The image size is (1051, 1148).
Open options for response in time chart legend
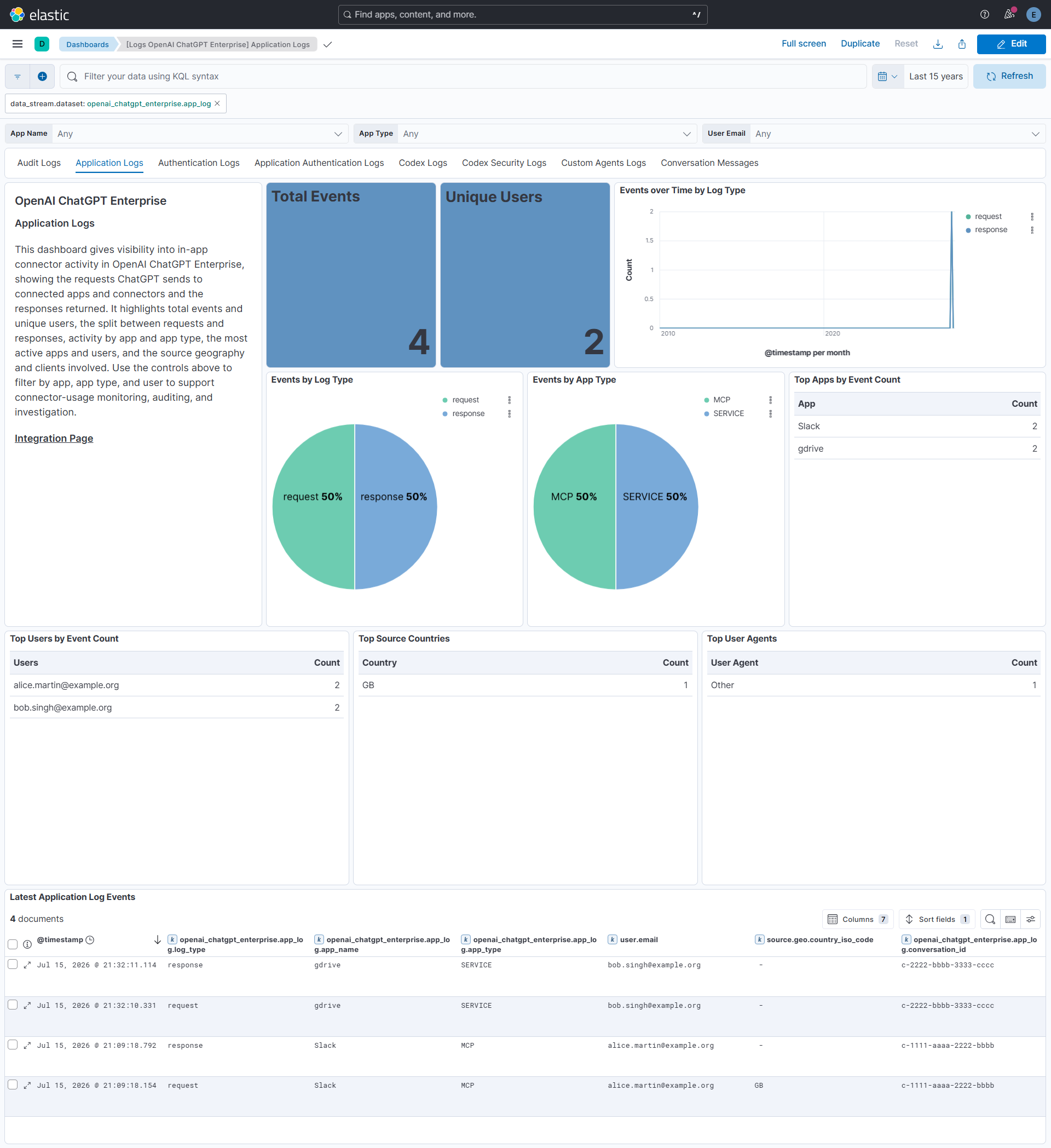(x=1032, y=230)
